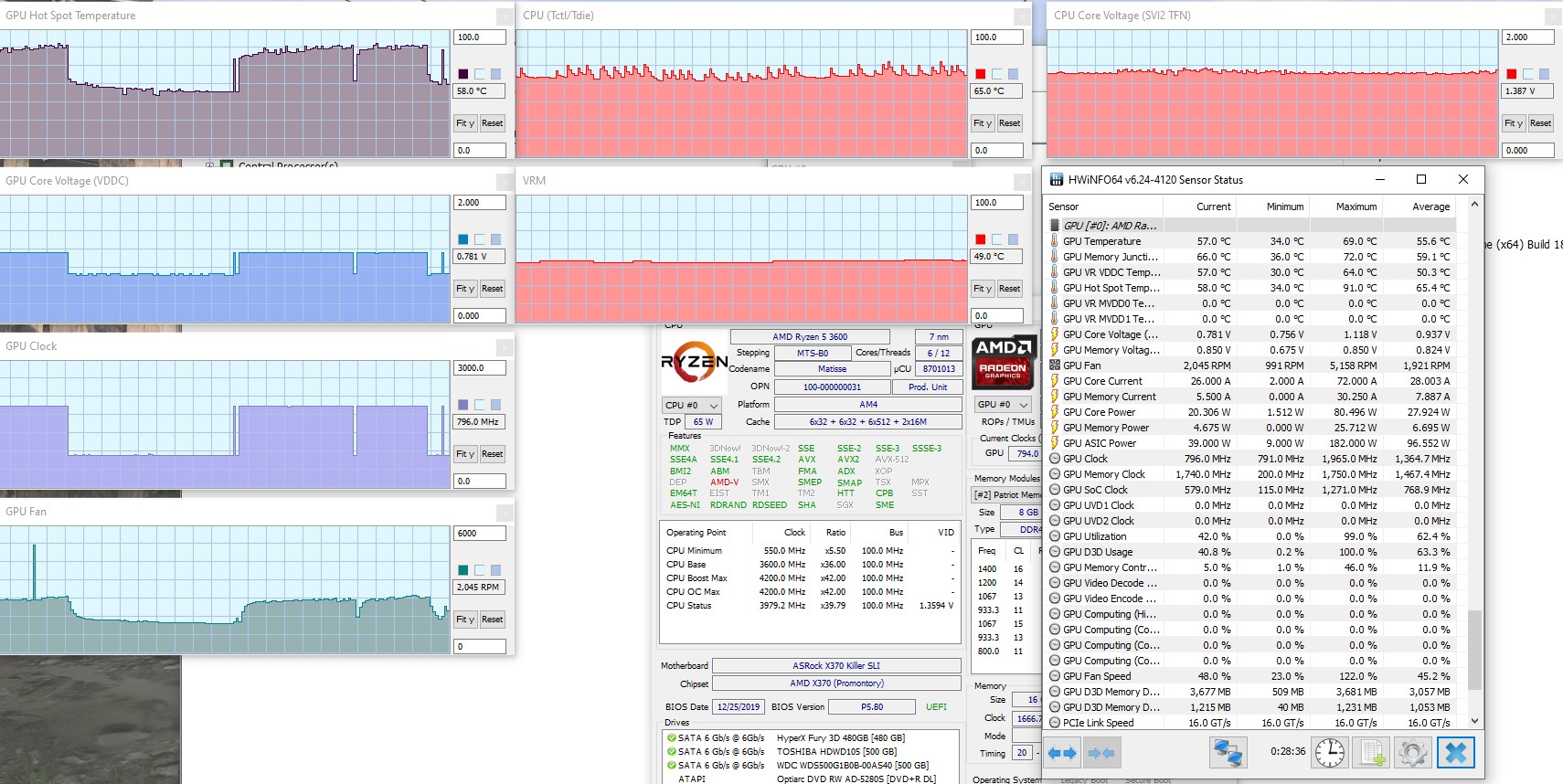Close the sensor status with the blue X
Viewport: 1563px width, 784px height.
click(x=1456, y=753)
